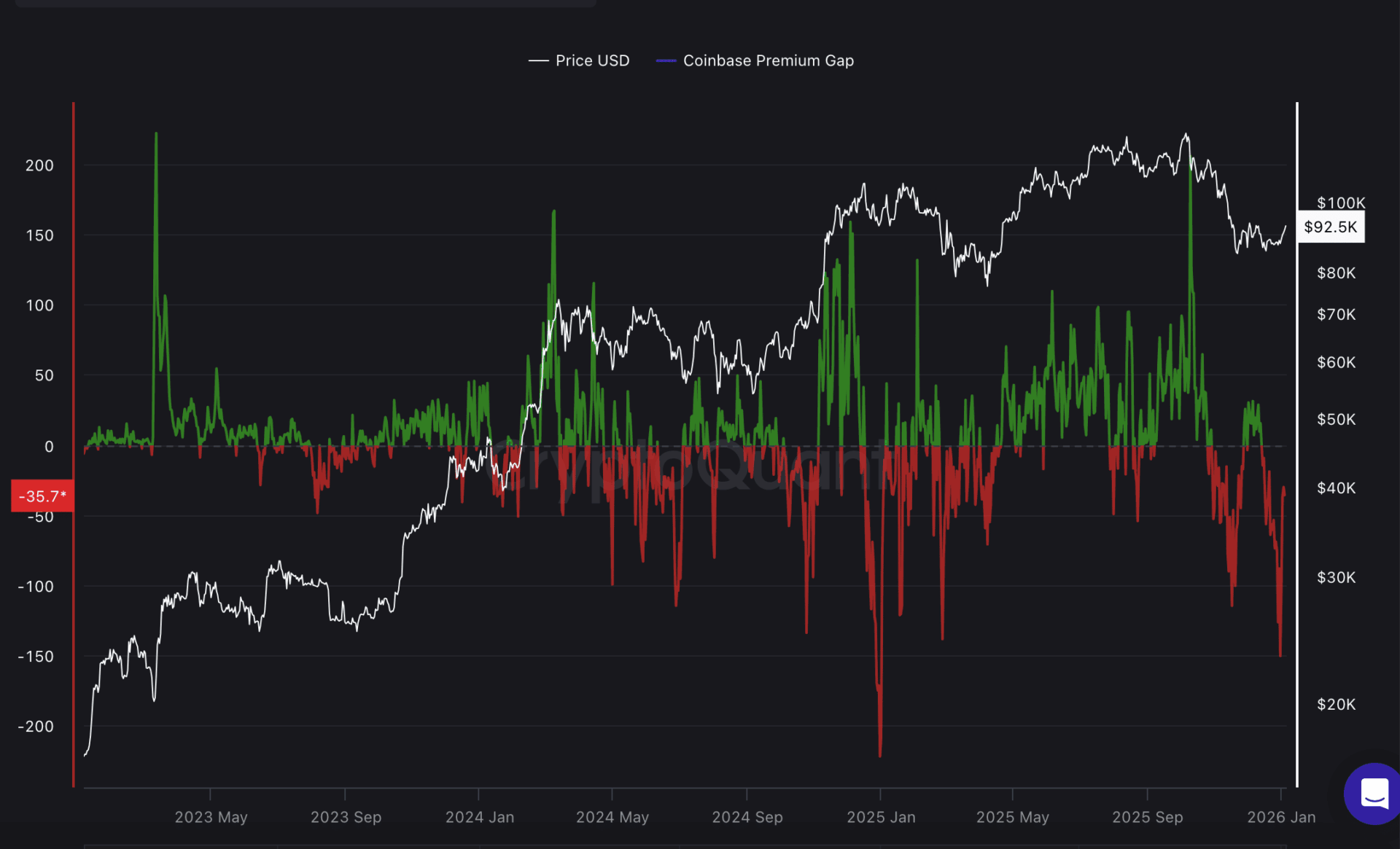This screenshot has height=849, width=1400.
Task: Click the 2023 May x-axis label
Action: 211,817
